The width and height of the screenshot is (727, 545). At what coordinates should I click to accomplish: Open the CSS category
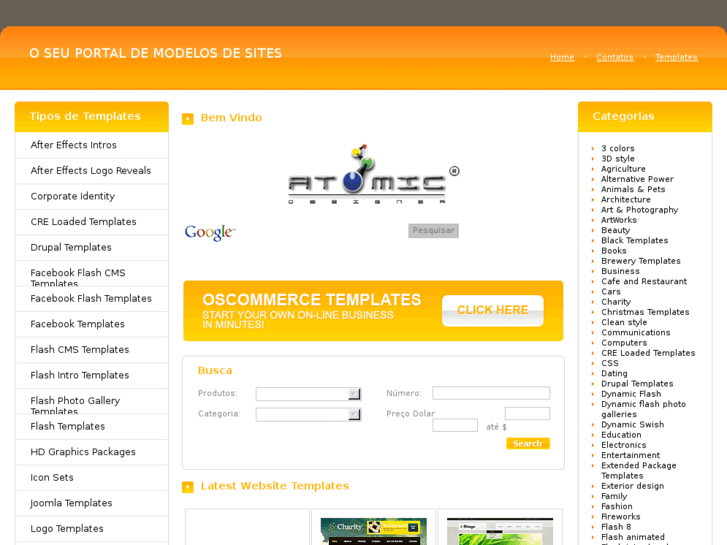pos(610,363)
